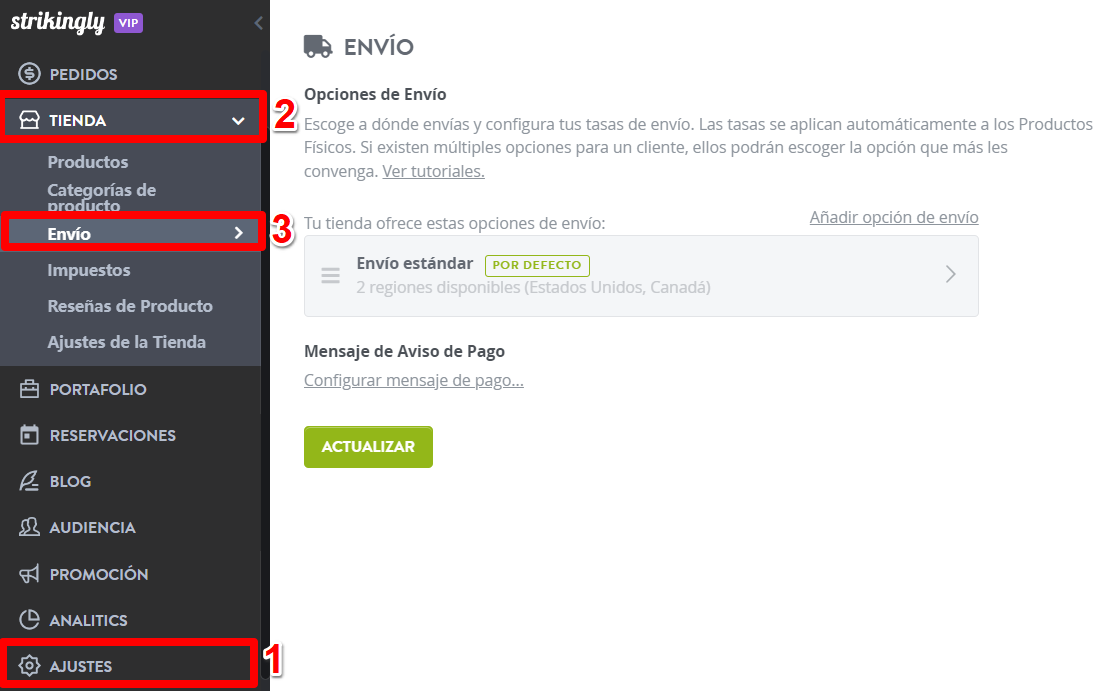Open the Ver tutoriales link
This screenshot has width=1098, height=691.
pyautogui.click(x=433, y=172)
